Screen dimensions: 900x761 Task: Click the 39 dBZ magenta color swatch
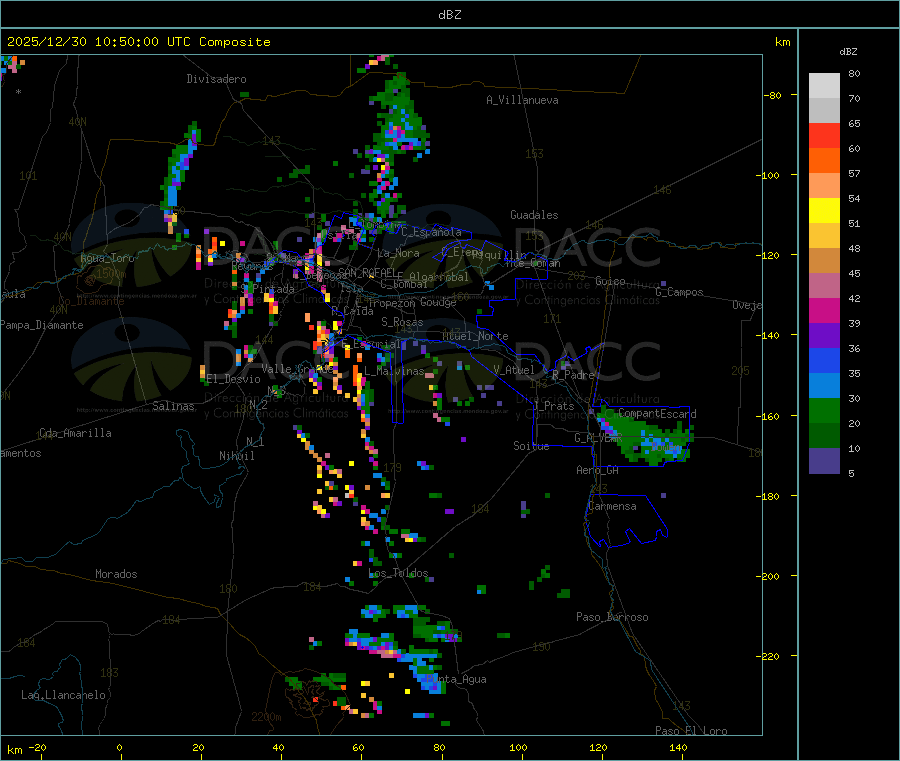tap(824, 310)
